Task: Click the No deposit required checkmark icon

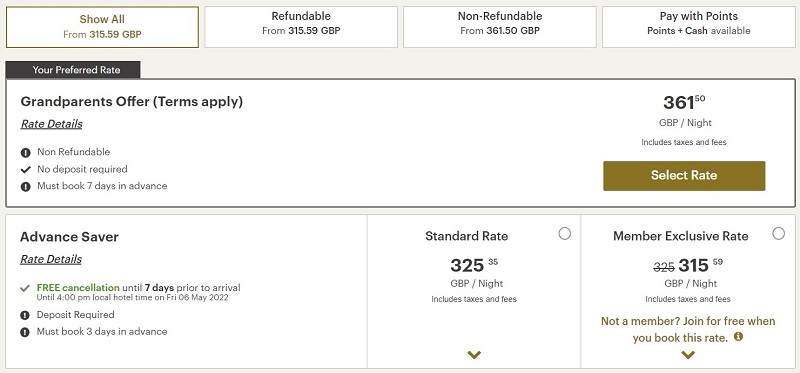Action: point(26,169)
